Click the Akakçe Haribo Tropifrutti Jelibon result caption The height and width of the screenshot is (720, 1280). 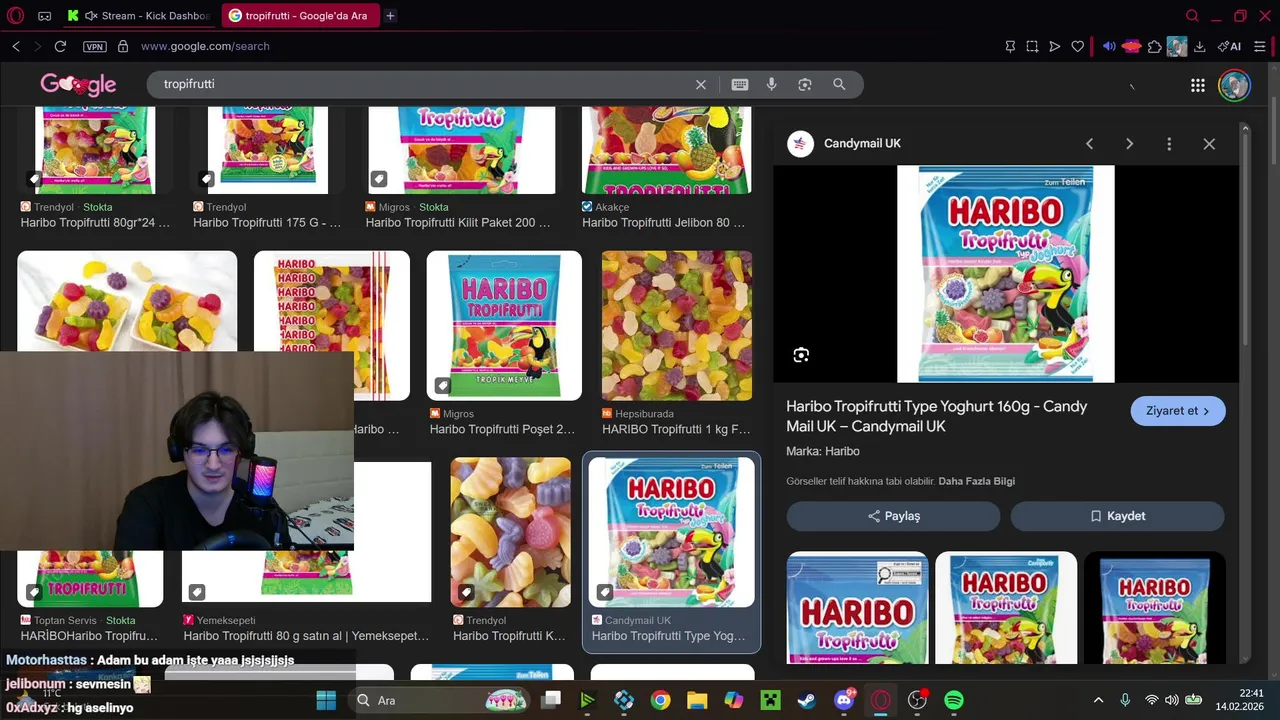(x=663, y=223)
